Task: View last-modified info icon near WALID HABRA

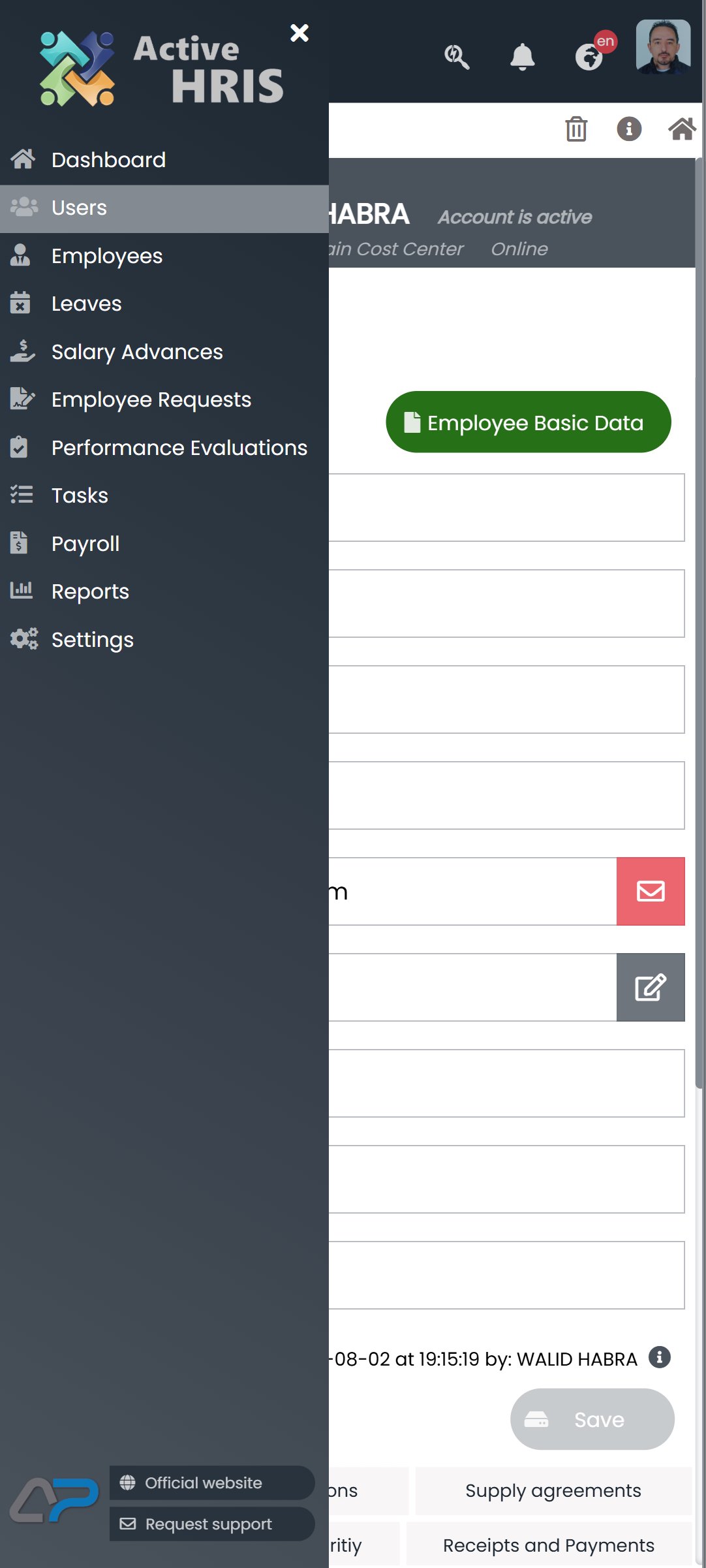Action: [660, 1357]
